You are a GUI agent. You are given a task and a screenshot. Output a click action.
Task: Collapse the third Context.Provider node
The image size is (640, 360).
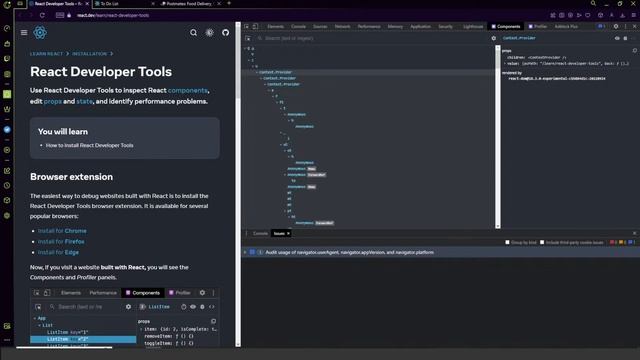(x=265, y=84)
